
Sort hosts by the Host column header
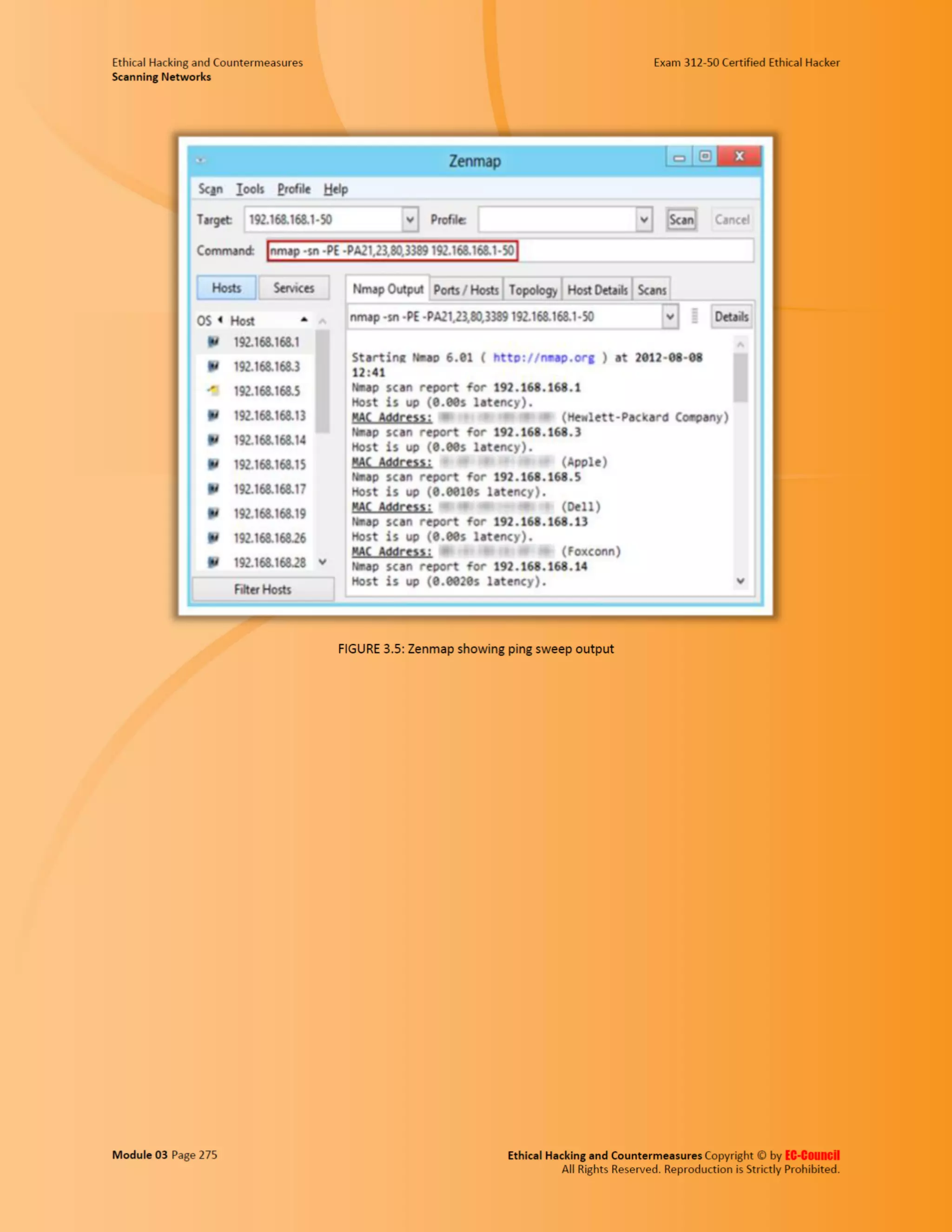tap(243, 320)
